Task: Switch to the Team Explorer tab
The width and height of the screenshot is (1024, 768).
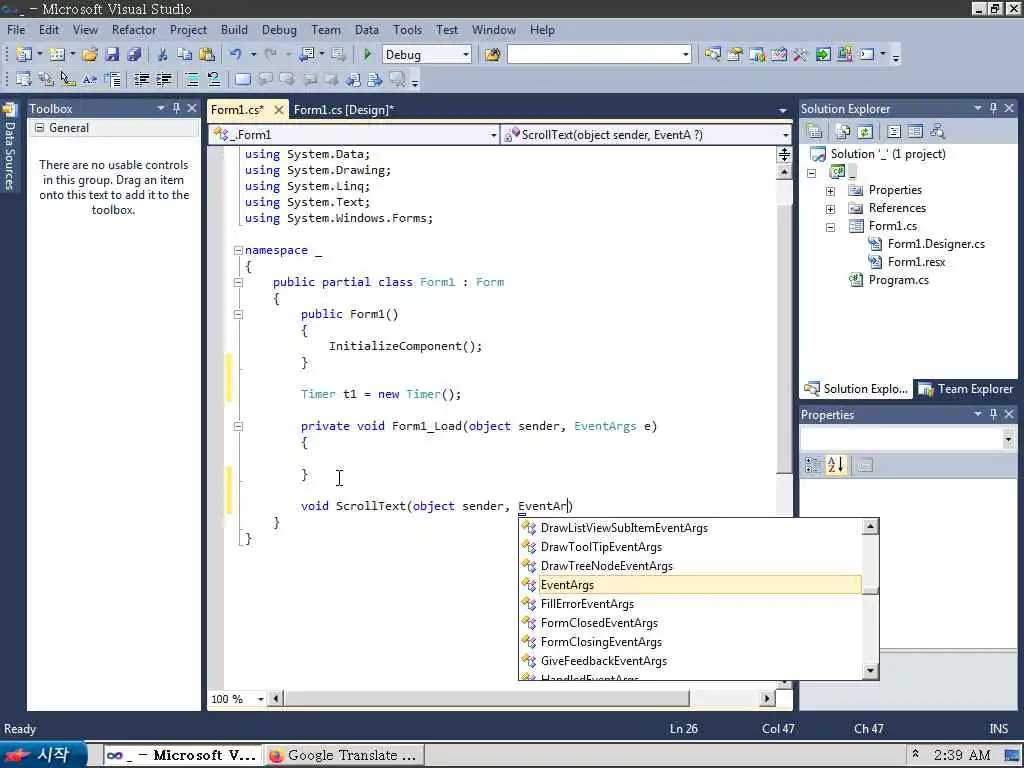Action: [x=966, y=389]
